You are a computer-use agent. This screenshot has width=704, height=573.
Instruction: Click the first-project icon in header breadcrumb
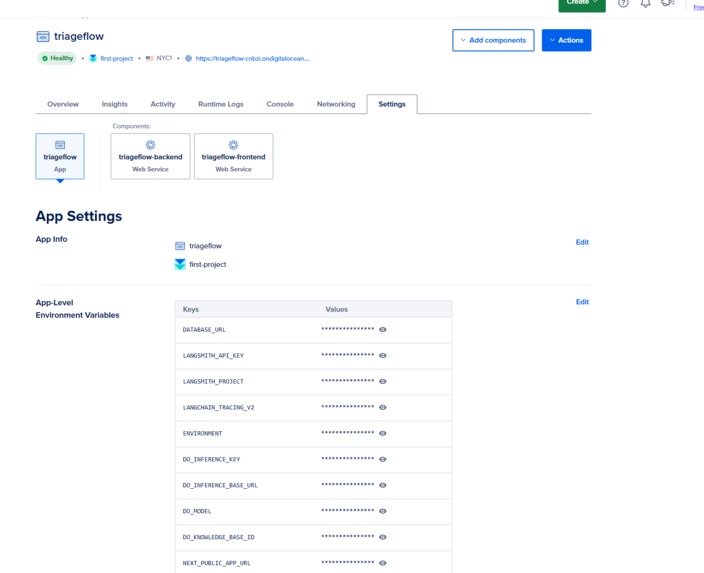click(93, 58)
